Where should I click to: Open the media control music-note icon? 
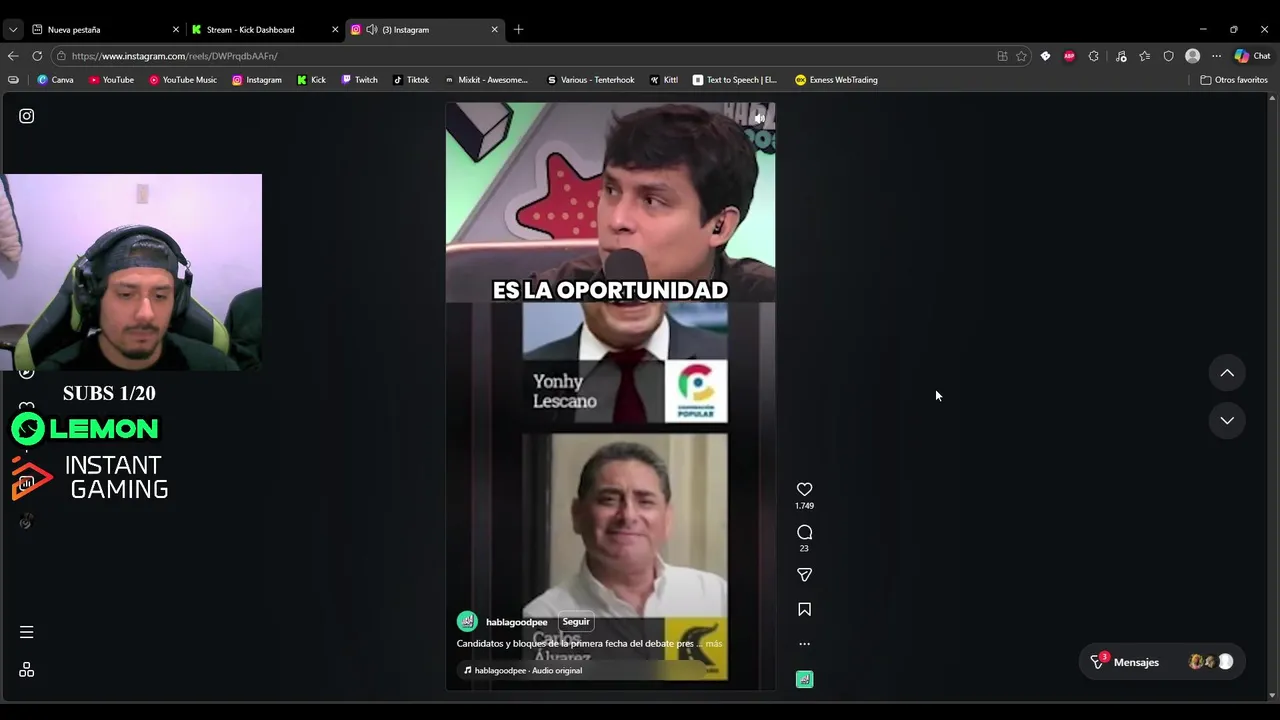[1121, 56]
